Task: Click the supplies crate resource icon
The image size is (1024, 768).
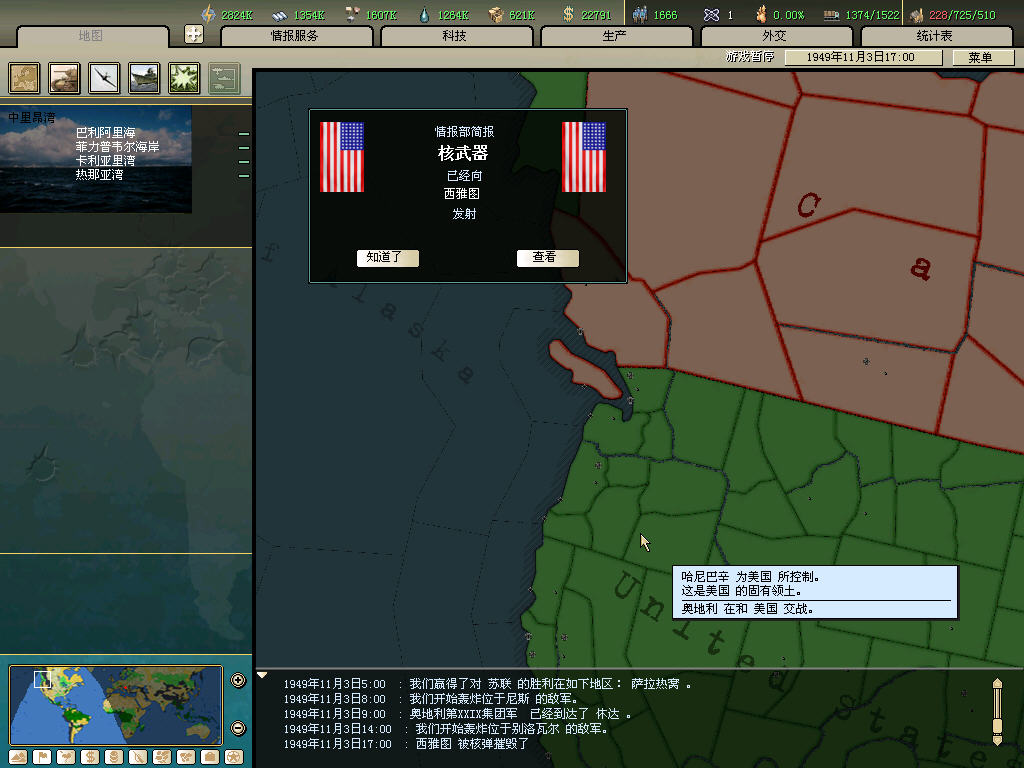Action: click(496, 14)
